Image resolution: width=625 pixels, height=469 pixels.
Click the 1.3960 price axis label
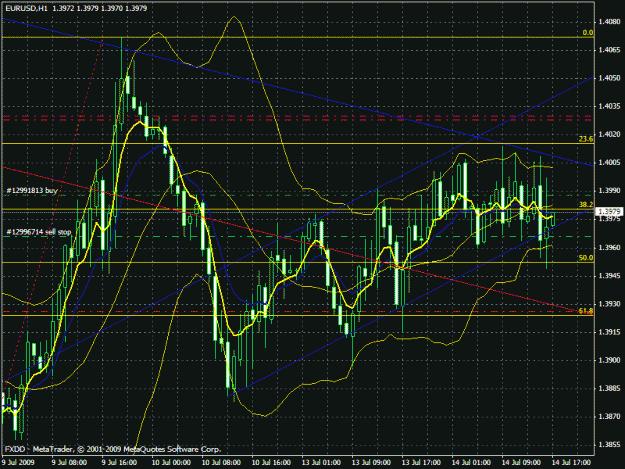(610, 247)
